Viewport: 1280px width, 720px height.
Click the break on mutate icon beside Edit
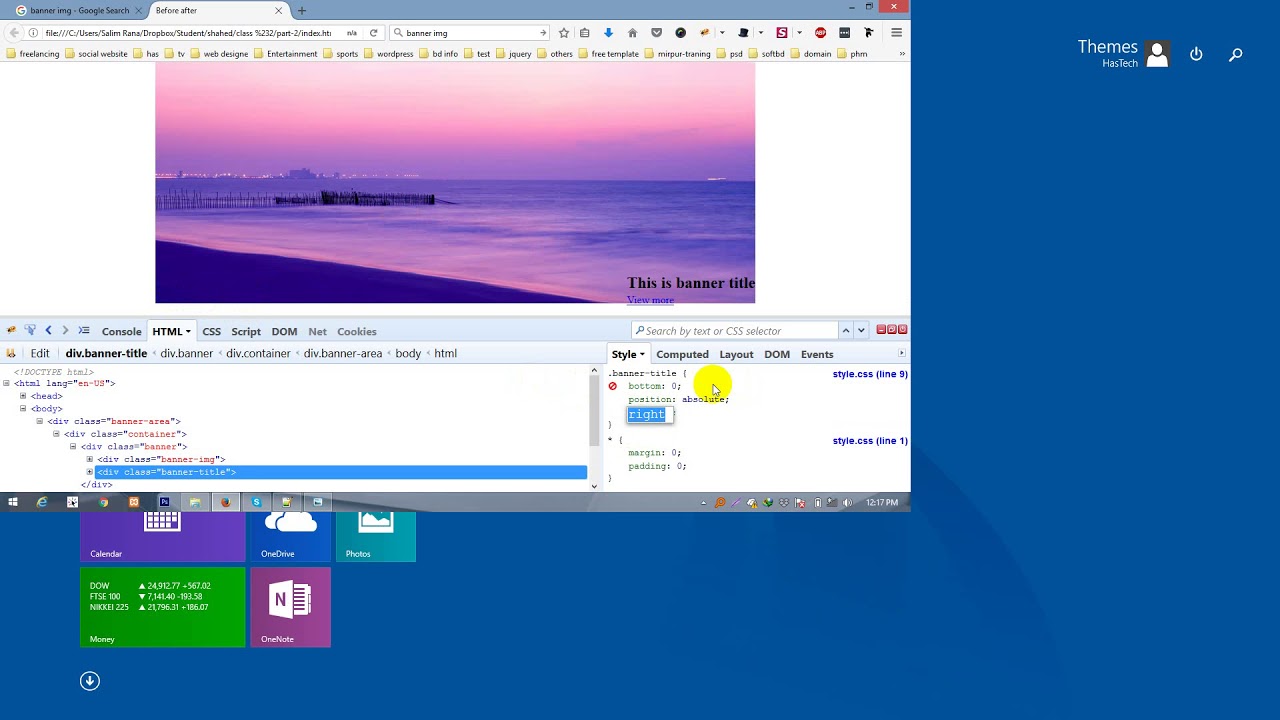11,353
